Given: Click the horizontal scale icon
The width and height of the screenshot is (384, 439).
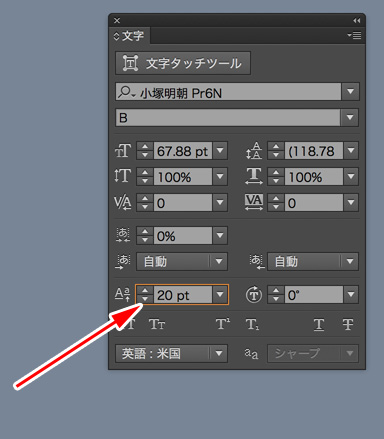Looking at the screenshot, I should (254, 176).
